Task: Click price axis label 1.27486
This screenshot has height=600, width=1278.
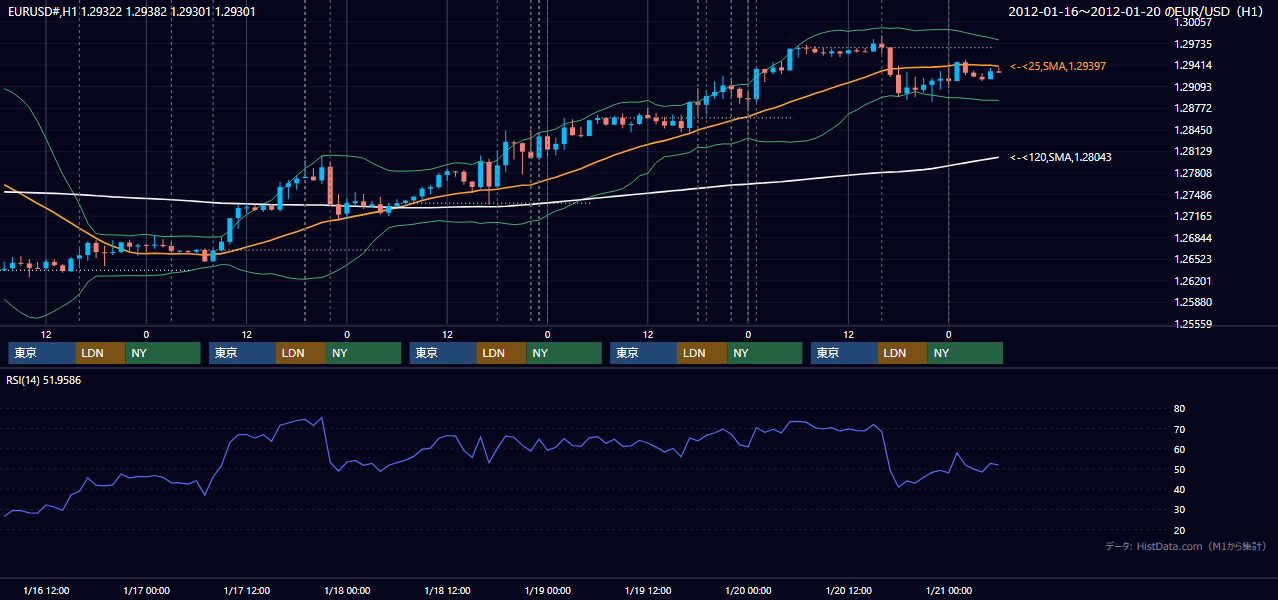Action: tap(1193, 195)
